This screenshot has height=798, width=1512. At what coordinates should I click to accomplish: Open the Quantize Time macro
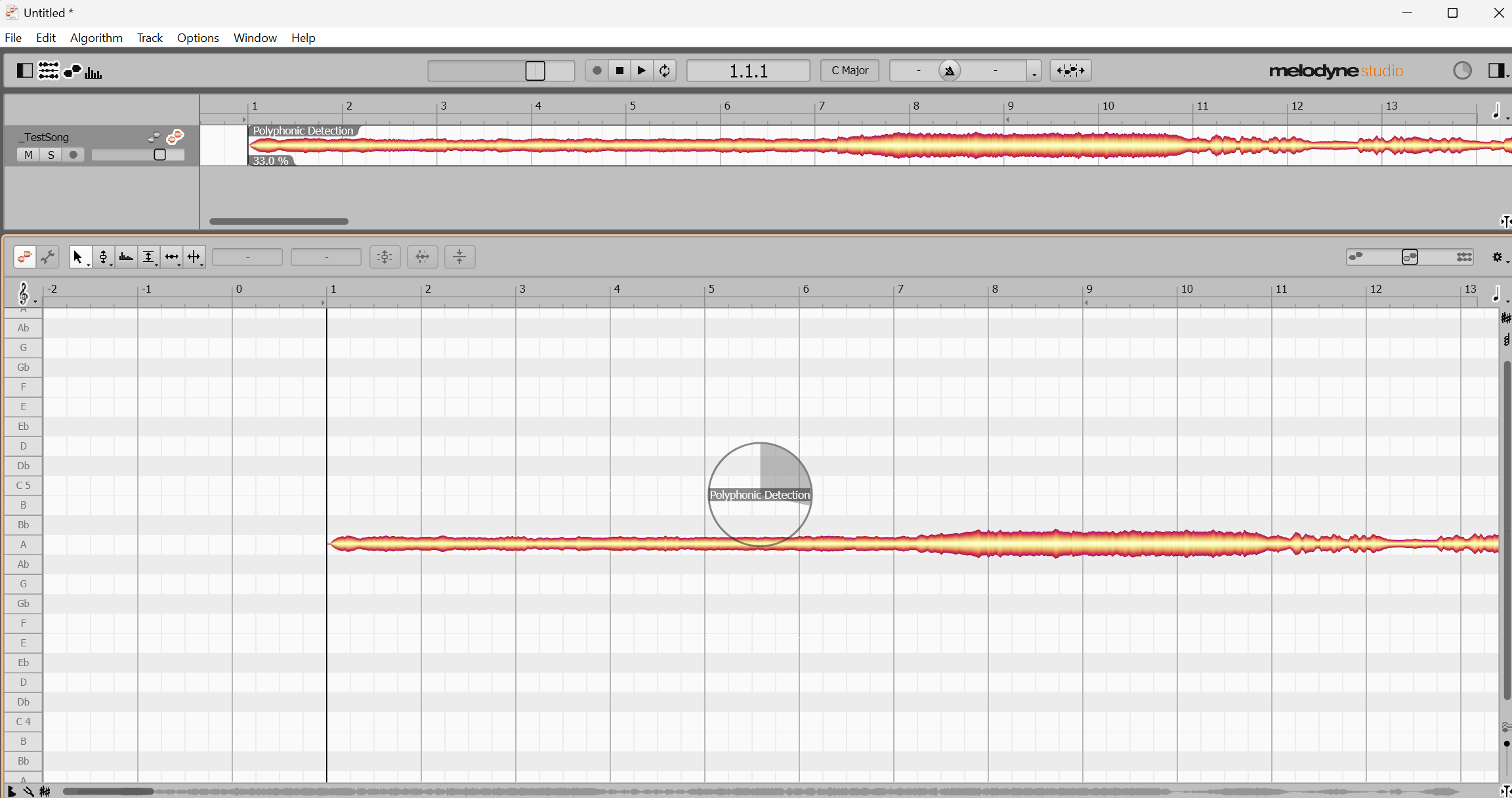(x=422, y=257)
